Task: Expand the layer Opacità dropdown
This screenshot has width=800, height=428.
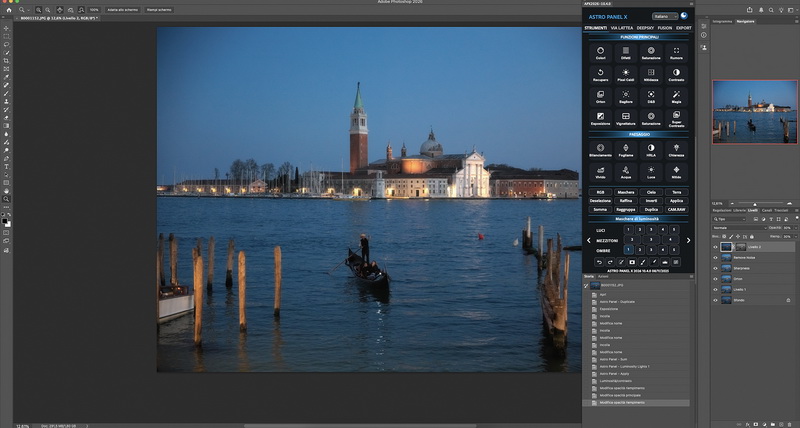Action: [x=796, y=227]
